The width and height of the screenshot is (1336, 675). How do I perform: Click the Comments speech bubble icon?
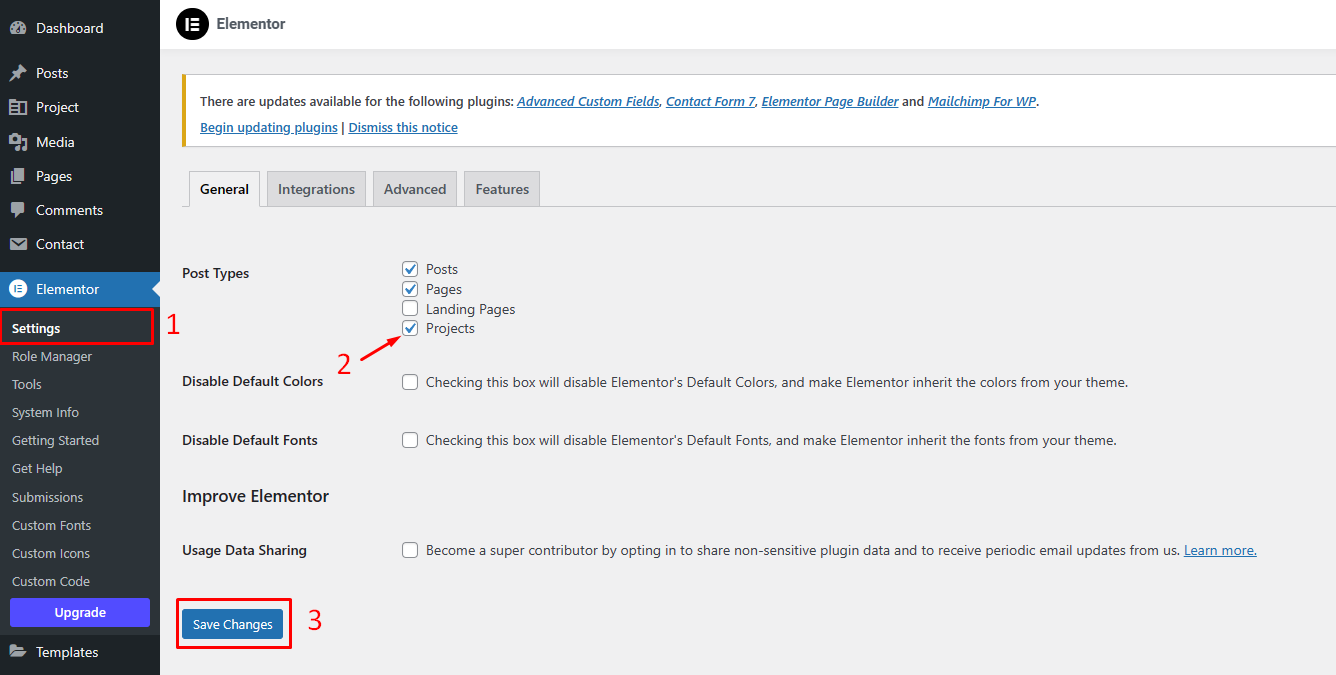tap(18, 210)
